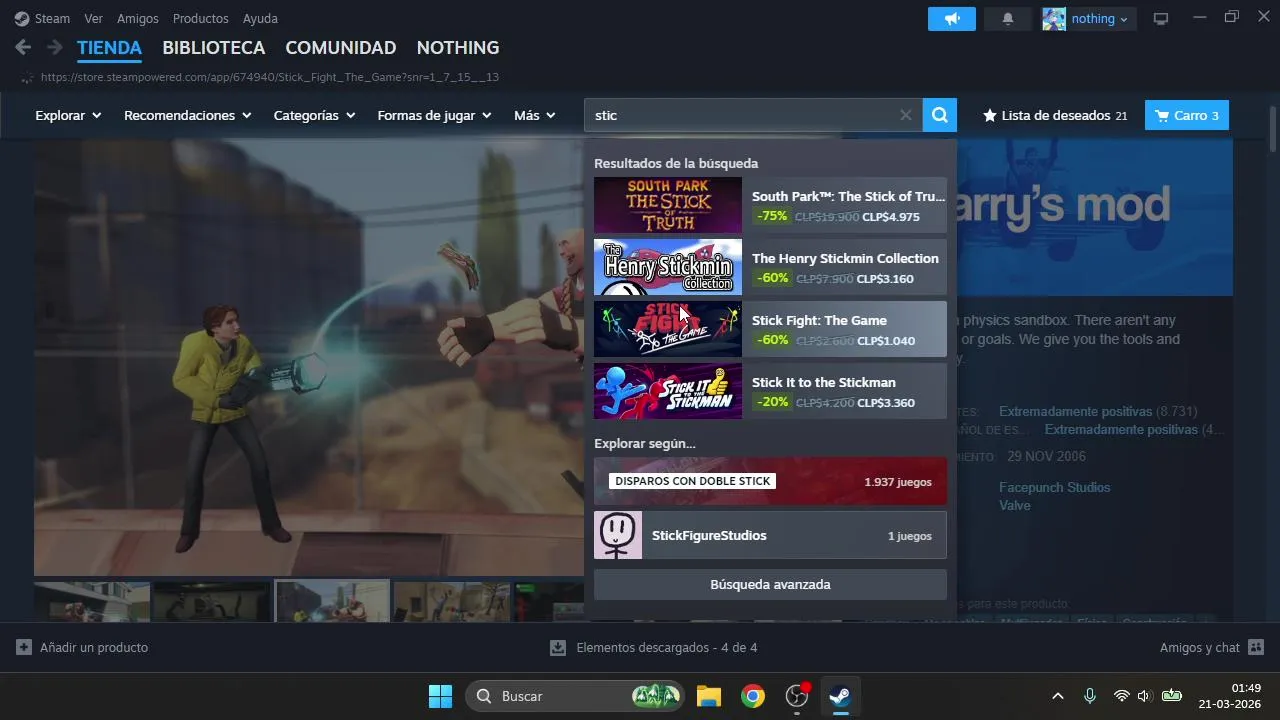Open the announcements megaphone button
This screenshot has height=720, width=1280.
[951, 18]
